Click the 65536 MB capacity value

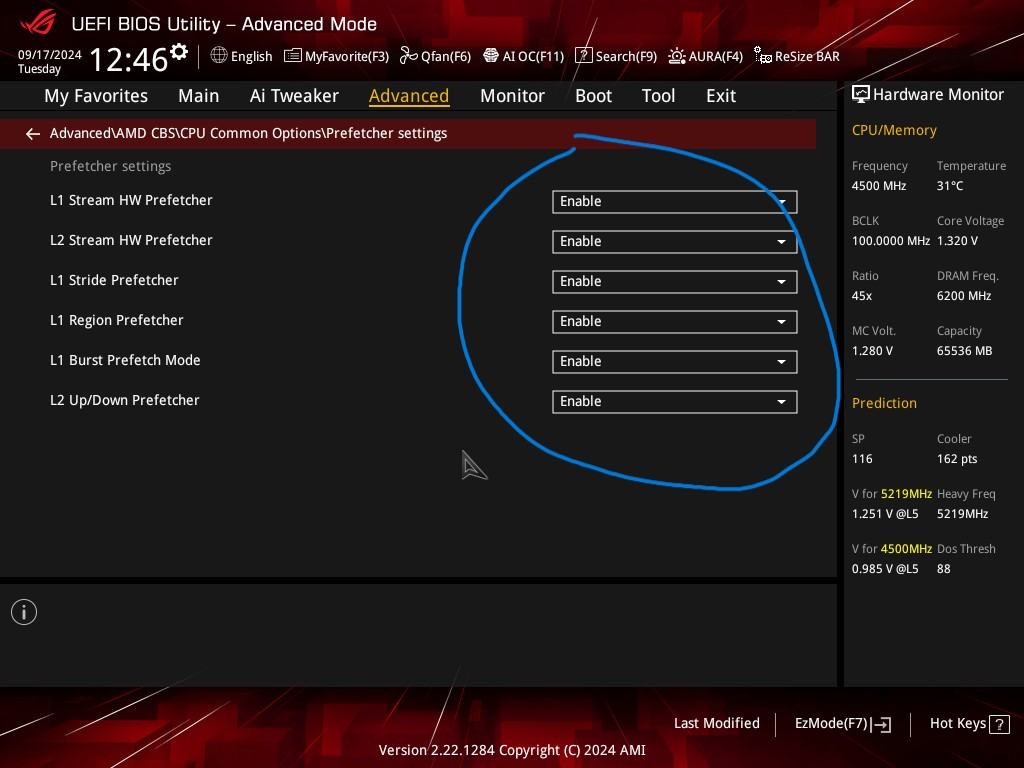[x=965, y=351]
